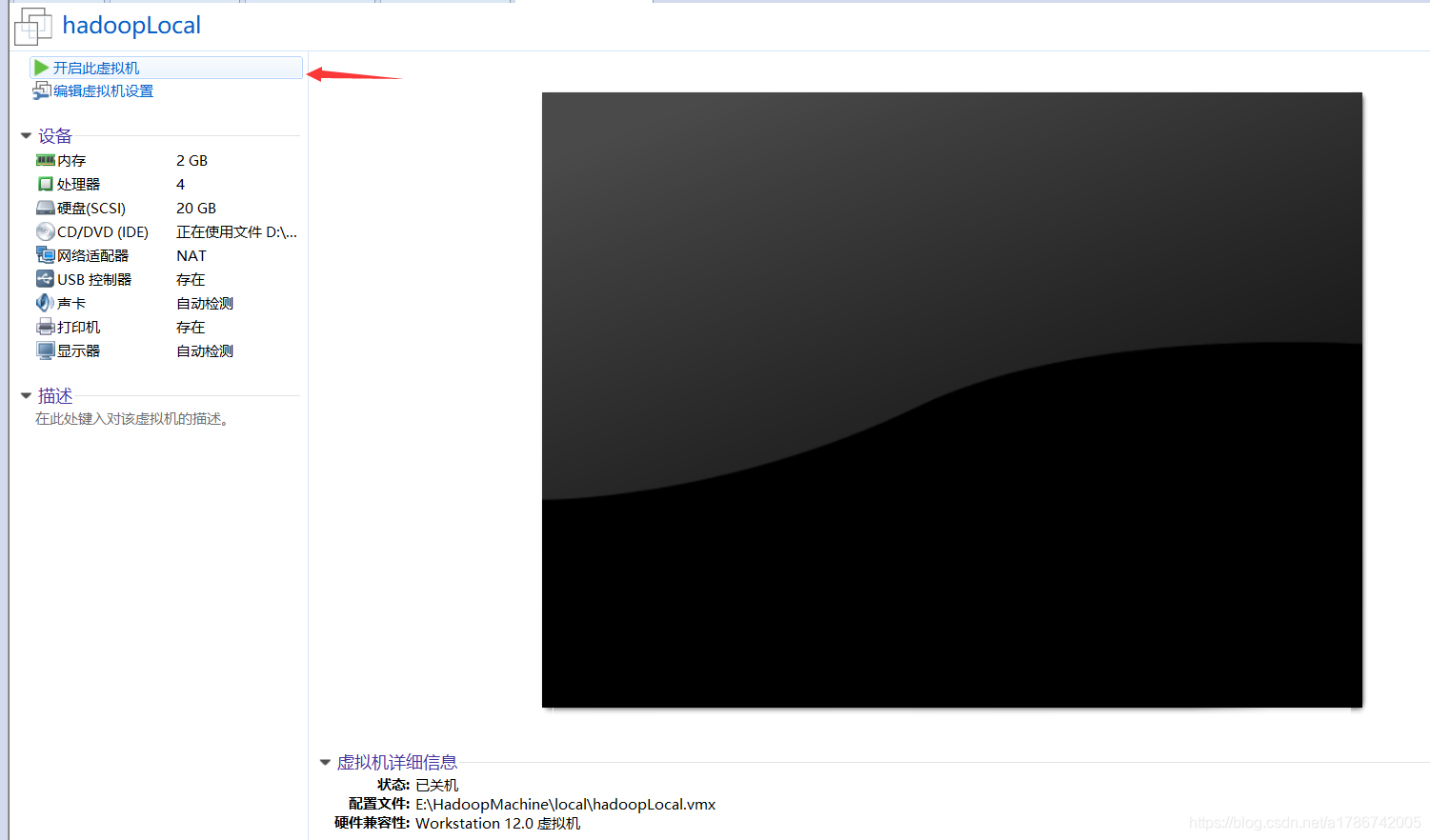Viewport: 1430px width, 840px height.
Task: Select the CD/DVD (IDE) disc icon
Action: (x=45, y=231)
